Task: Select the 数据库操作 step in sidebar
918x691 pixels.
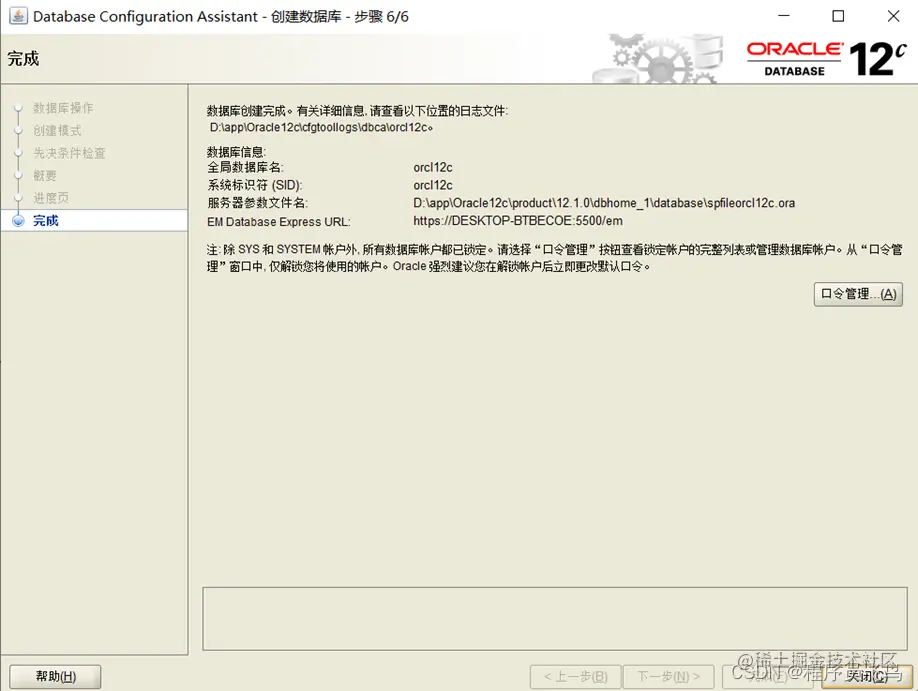Action: [x=63, y=108]
